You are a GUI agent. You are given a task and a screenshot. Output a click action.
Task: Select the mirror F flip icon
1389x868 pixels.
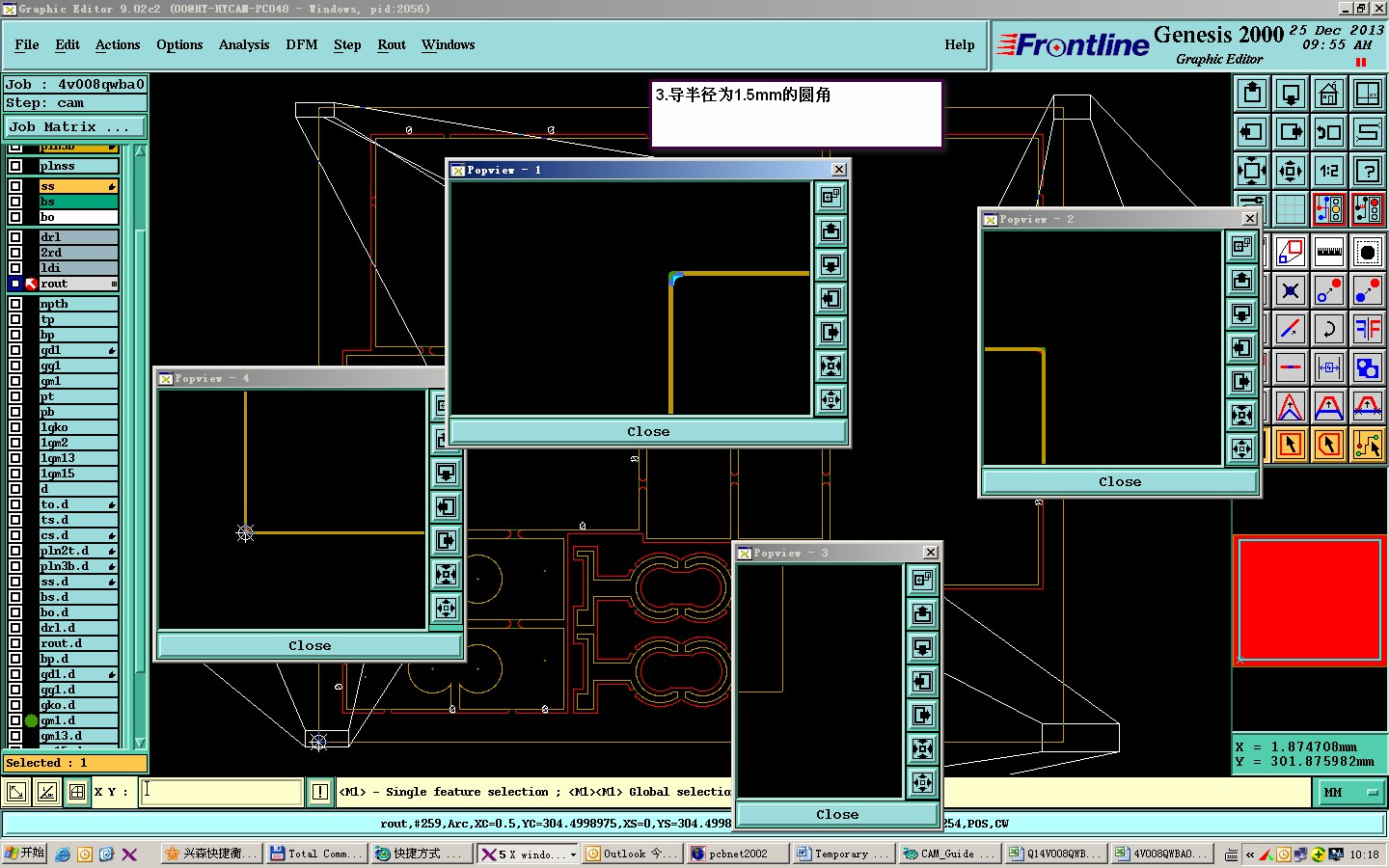point(1368,329)
